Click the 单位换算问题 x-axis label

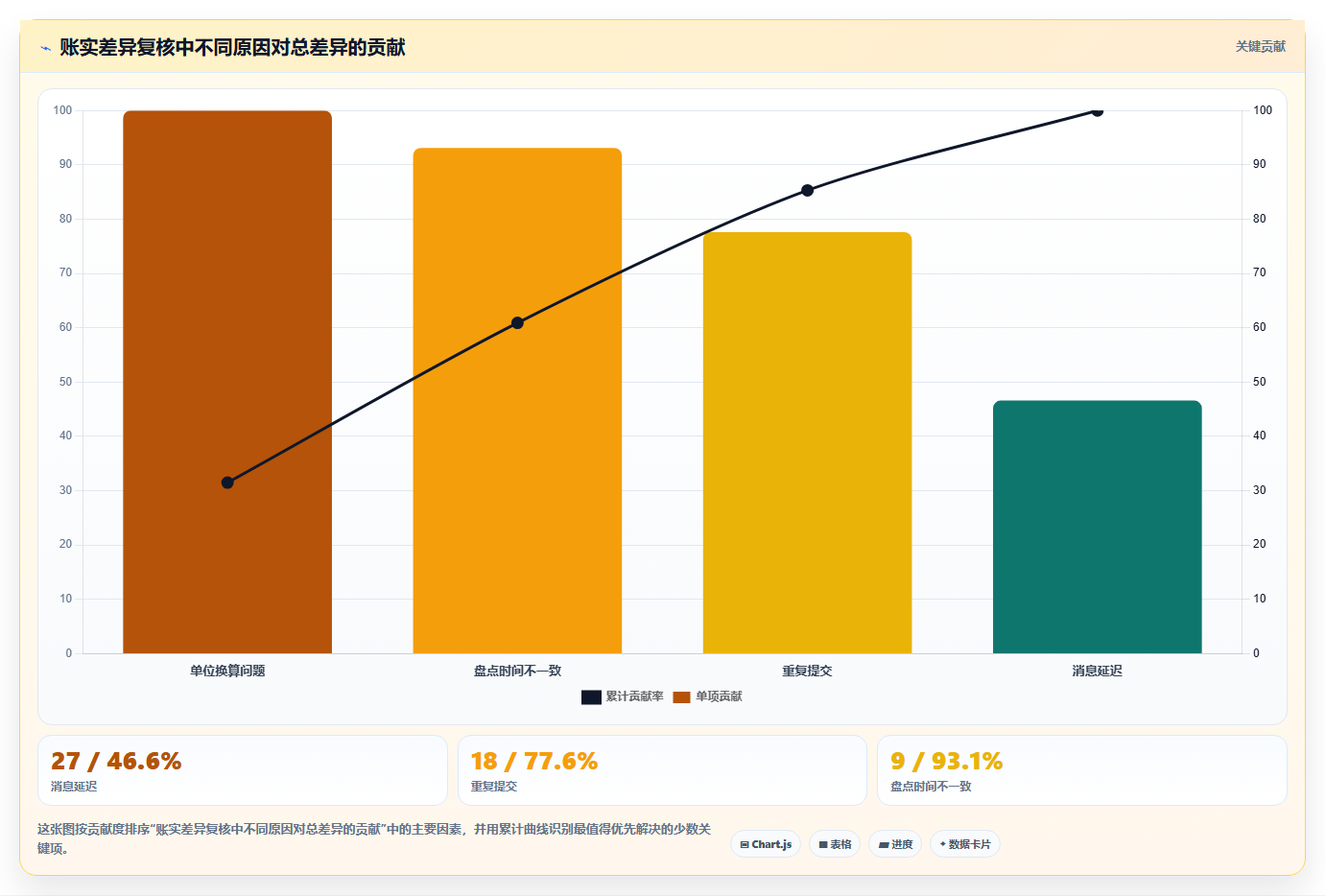227,671
